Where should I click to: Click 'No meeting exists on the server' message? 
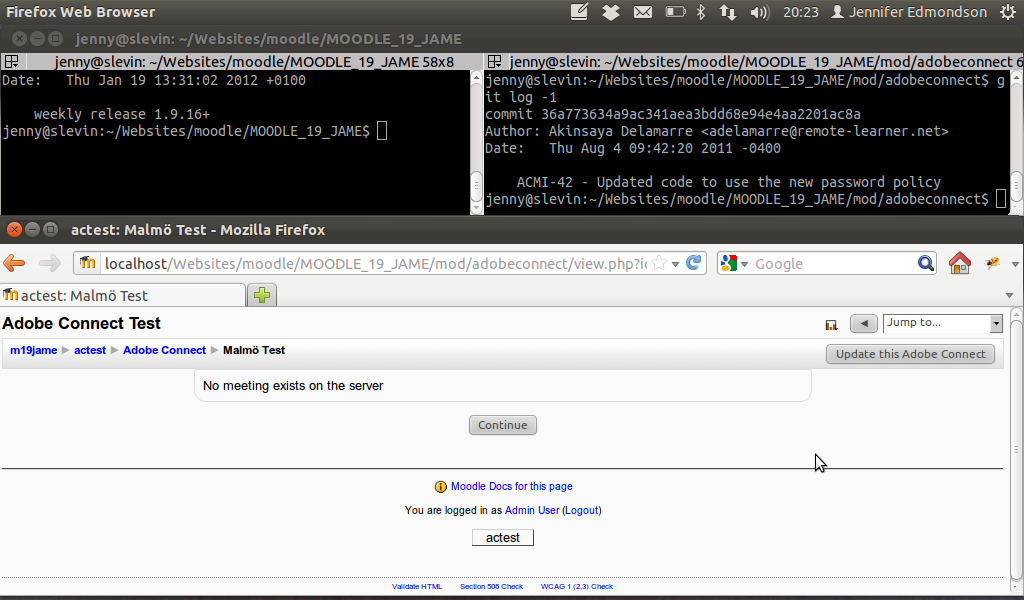click(x=293, y=386)
